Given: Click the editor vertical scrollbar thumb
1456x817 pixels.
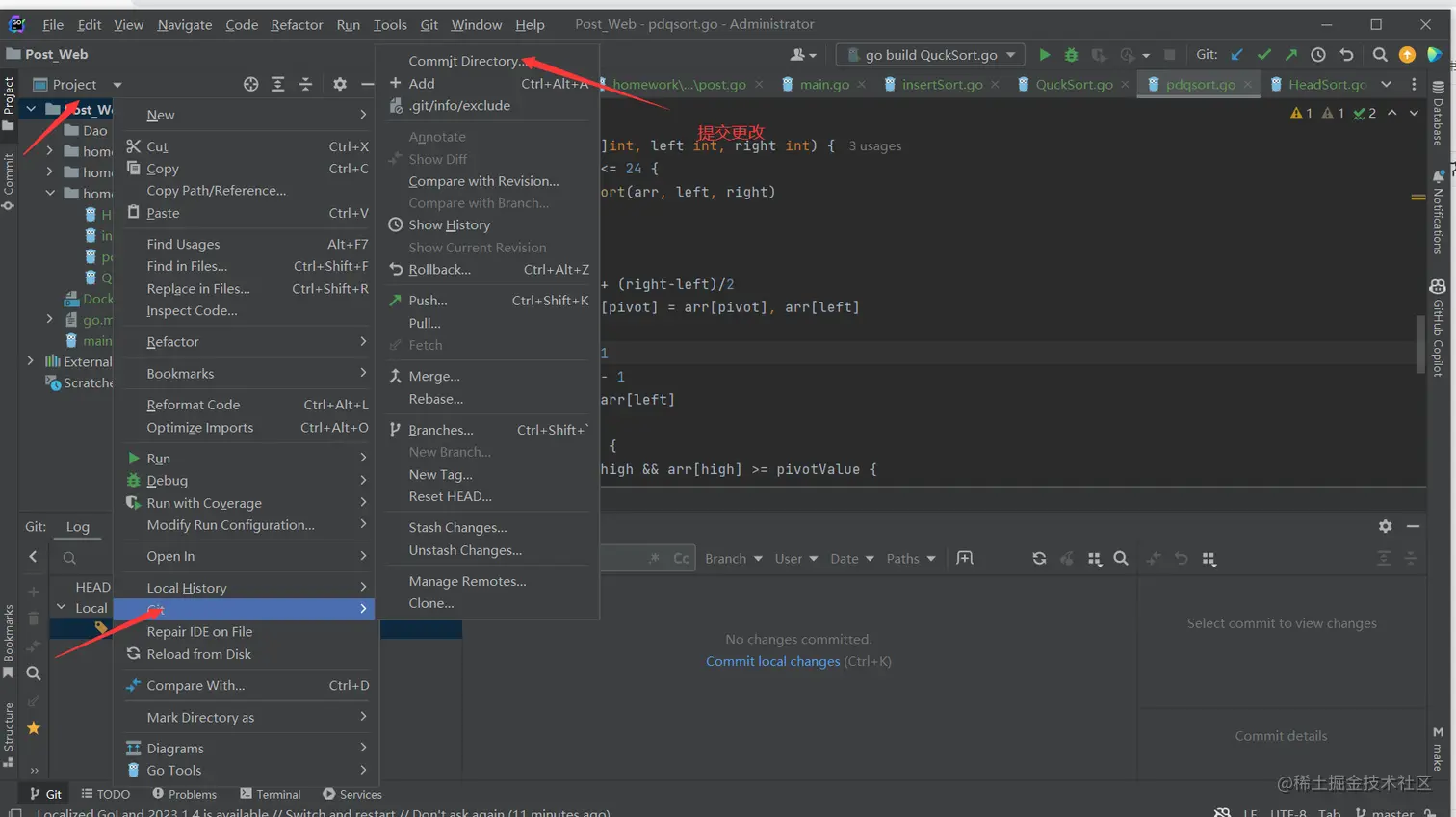Looking at the screenshot, I should click(1419, 344).
